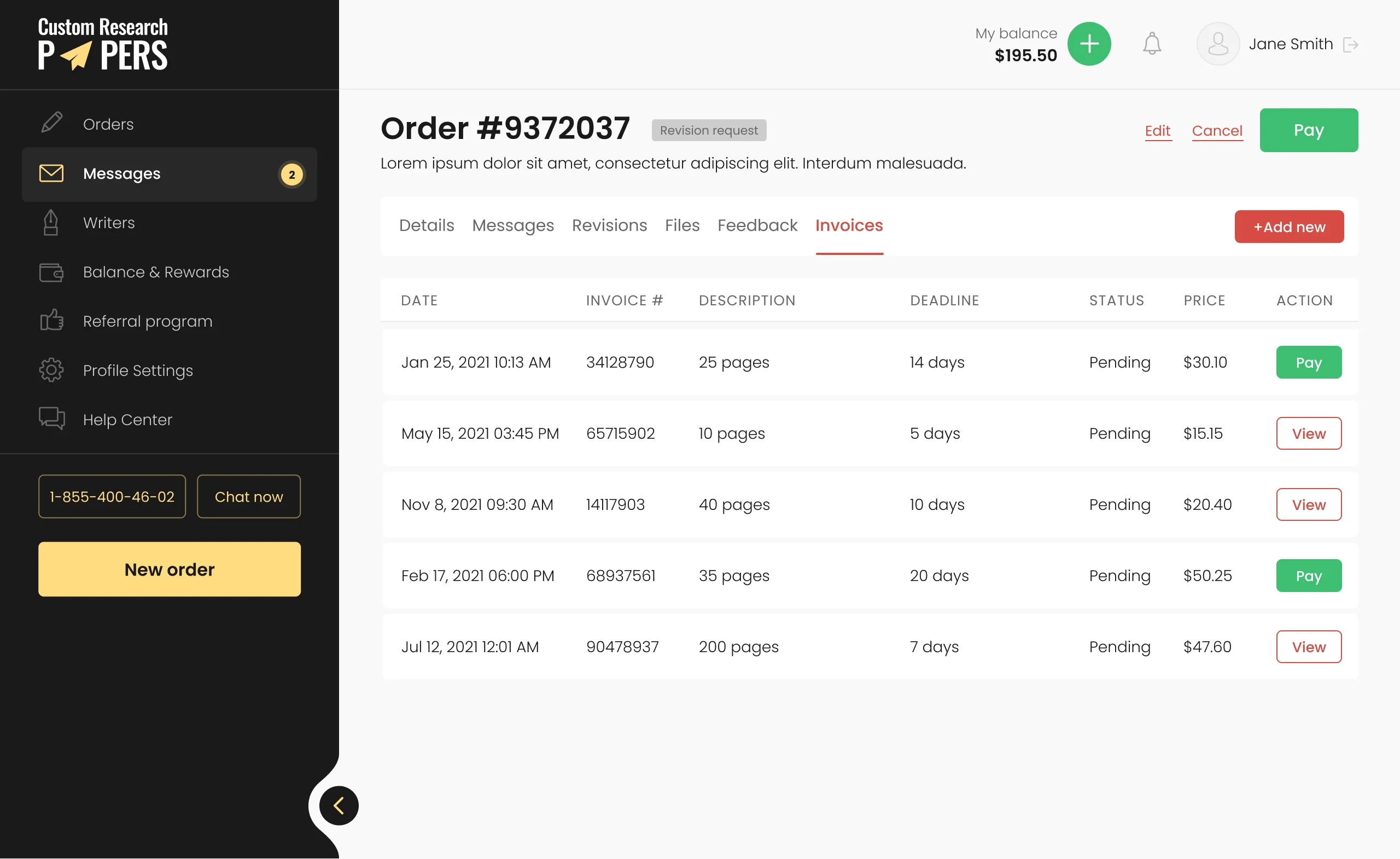Open the Files tab
This screenshot has height=859, width=1400.
click(x=682, y=226)
